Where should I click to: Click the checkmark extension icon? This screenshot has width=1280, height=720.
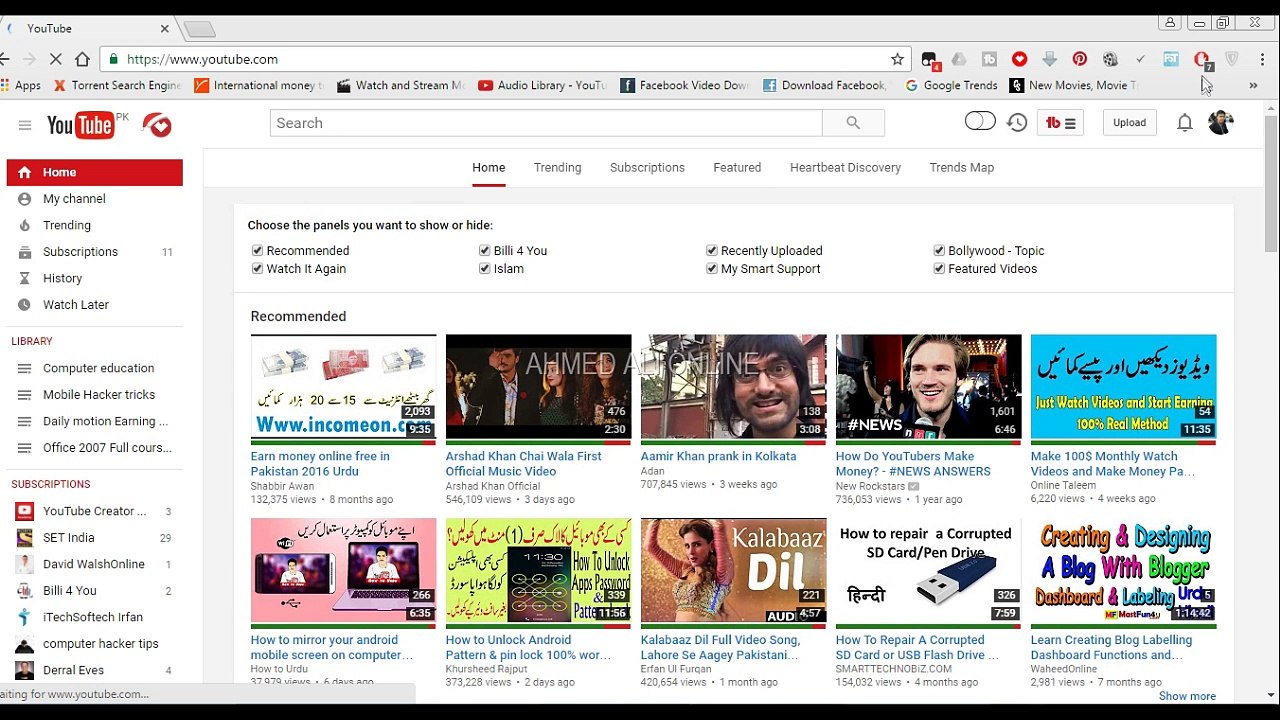[x=1140, y=59]
